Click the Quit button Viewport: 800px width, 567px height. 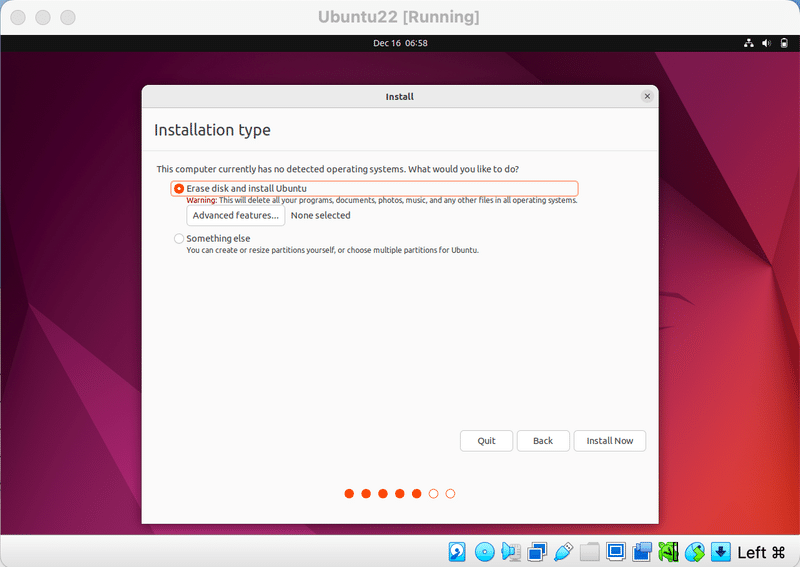click(486, 441)
